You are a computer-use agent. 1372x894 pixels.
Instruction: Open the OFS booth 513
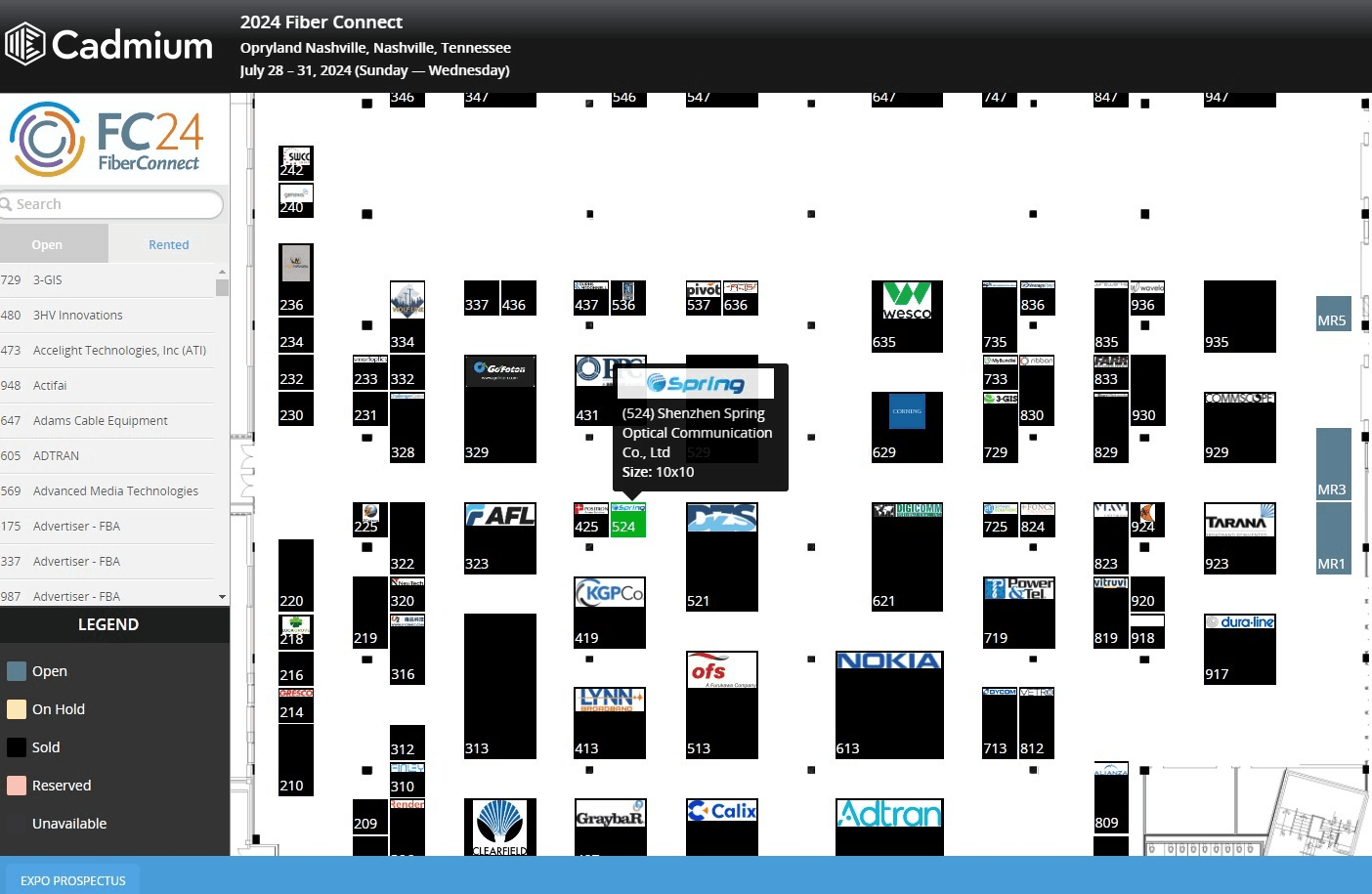pyautogui.click(x=722, y=704)
